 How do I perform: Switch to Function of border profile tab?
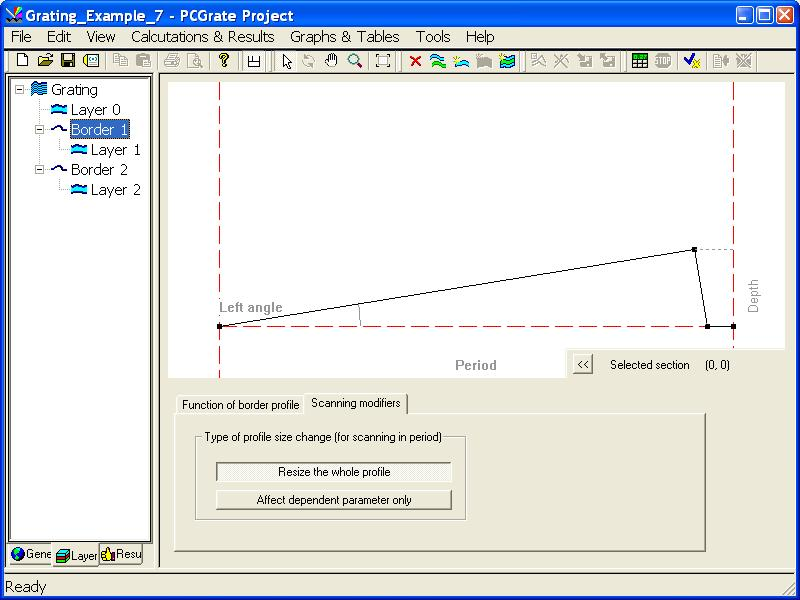[x=240, y=405]
